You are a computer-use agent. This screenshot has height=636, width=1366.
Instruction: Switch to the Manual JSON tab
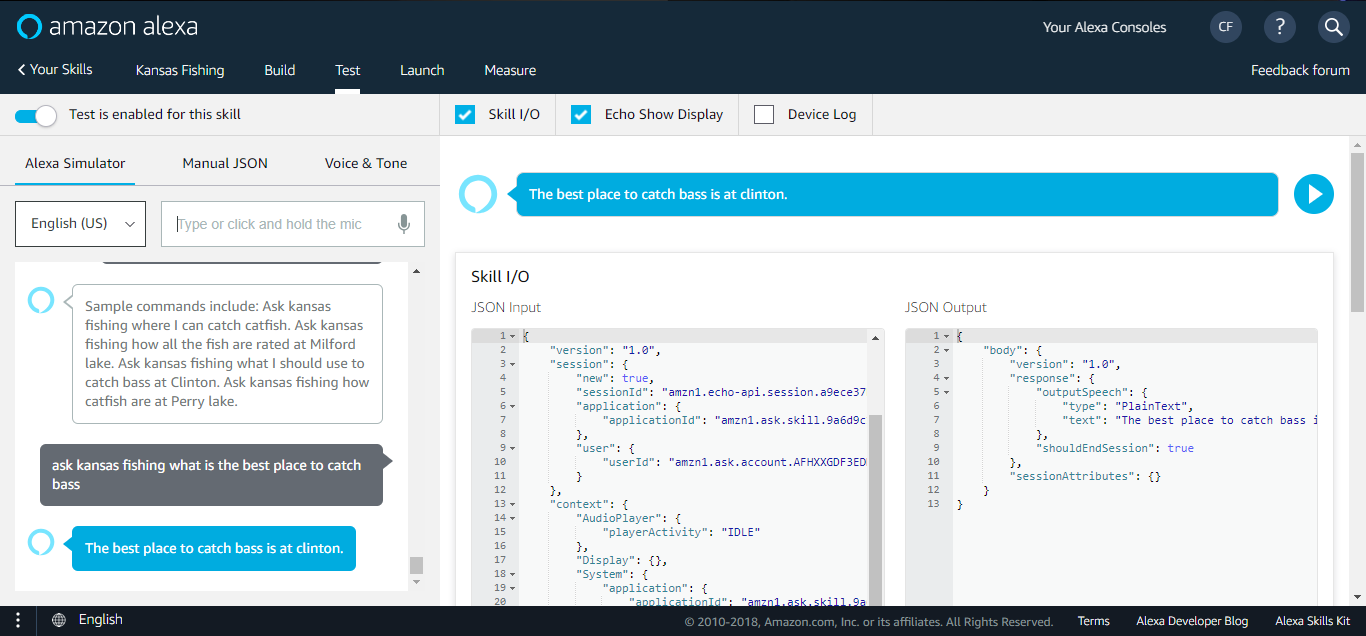click(x=225, y=163)
